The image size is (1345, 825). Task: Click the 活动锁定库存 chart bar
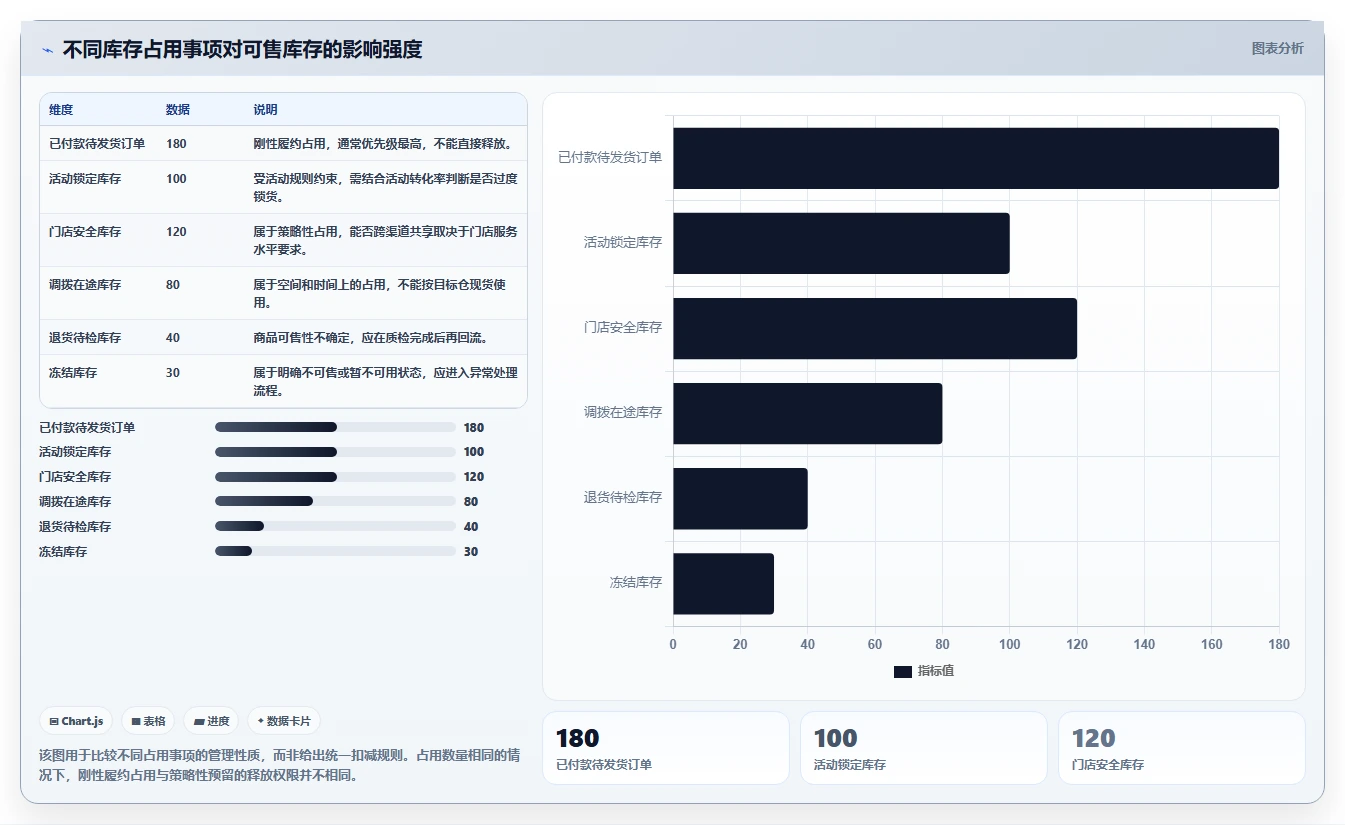click(x=841, y=243)
